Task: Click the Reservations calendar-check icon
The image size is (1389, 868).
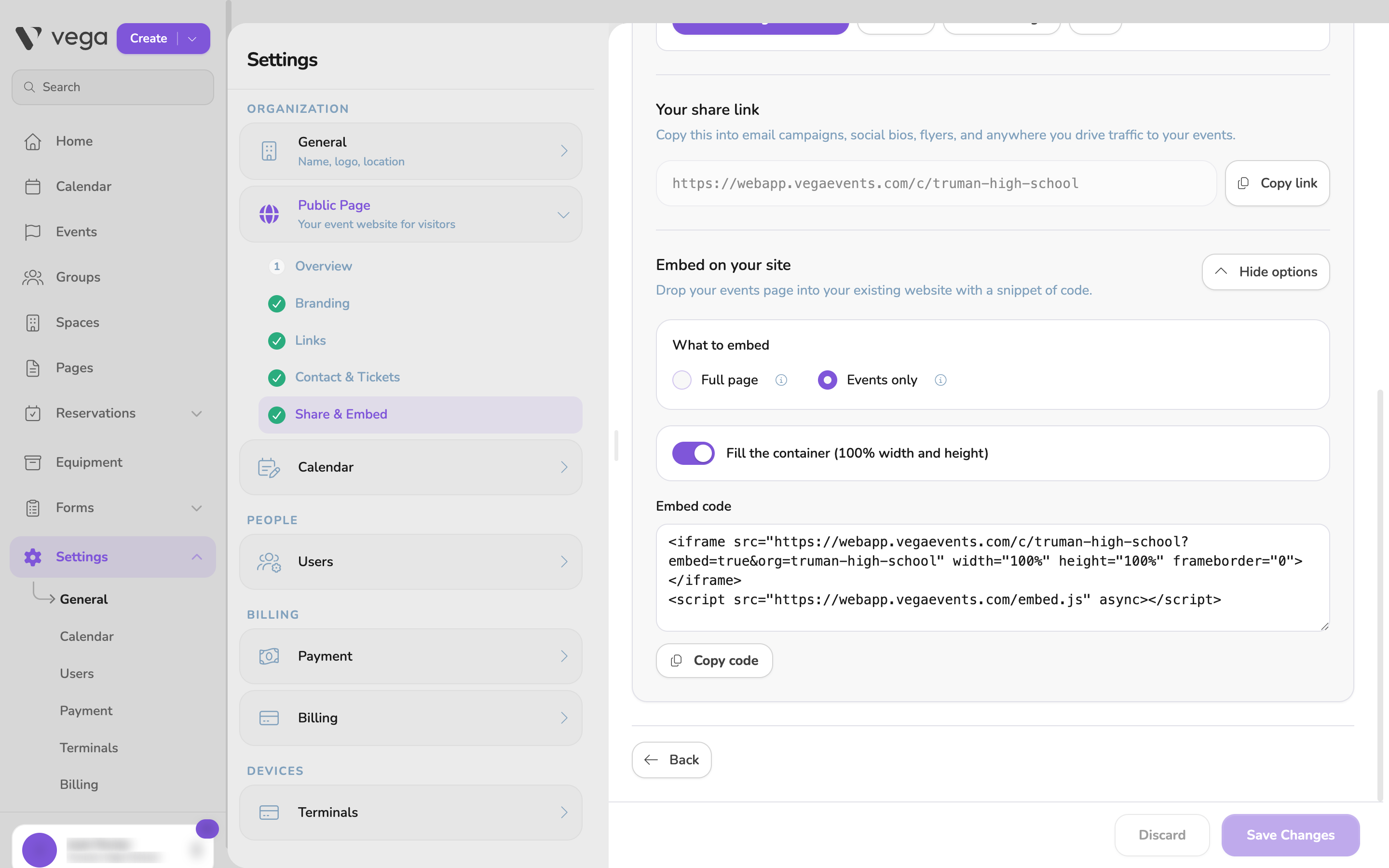Action: (33, 413)
